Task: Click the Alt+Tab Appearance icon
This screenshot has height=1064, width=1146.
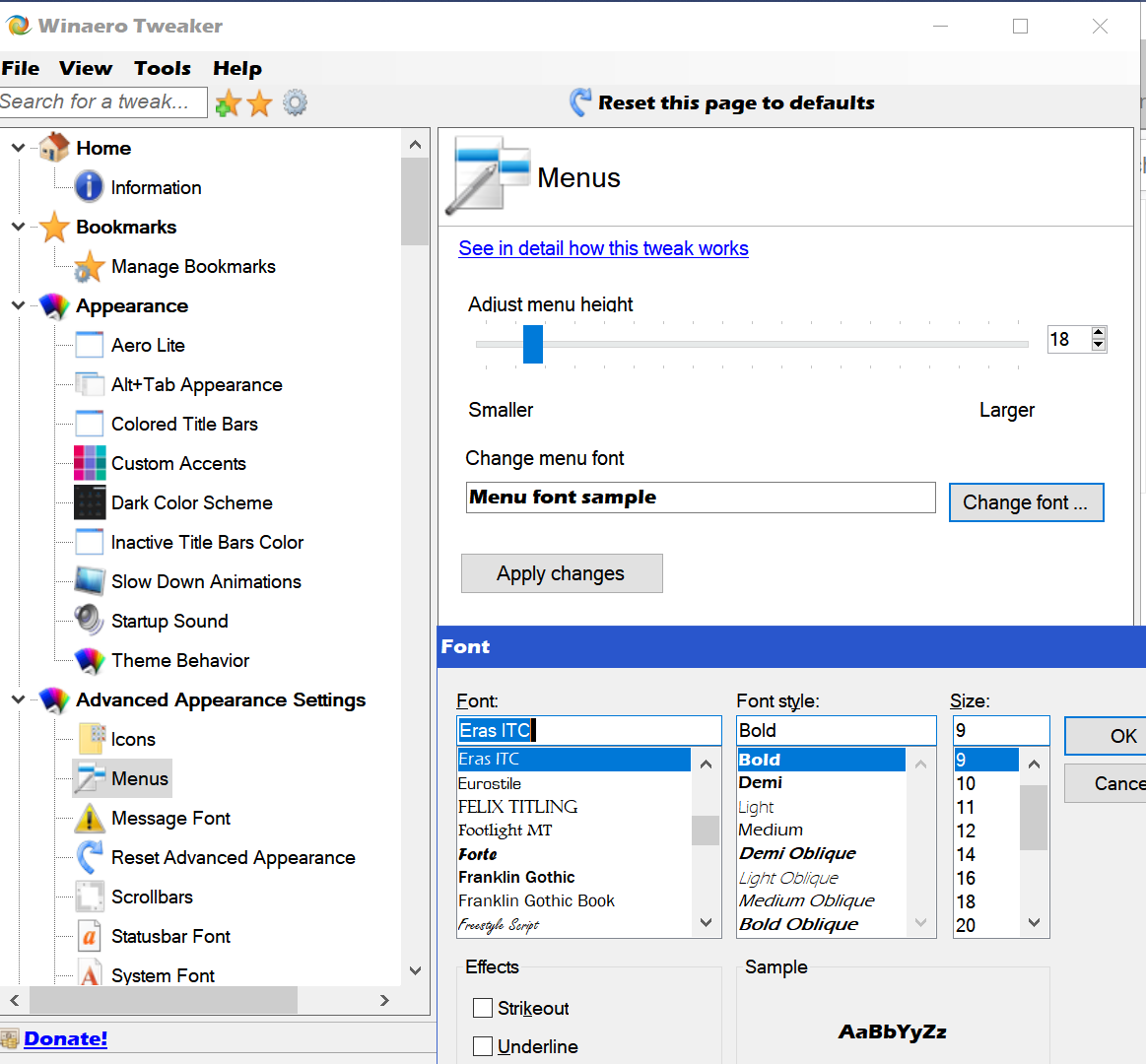Action: click(x=89, y=384)
